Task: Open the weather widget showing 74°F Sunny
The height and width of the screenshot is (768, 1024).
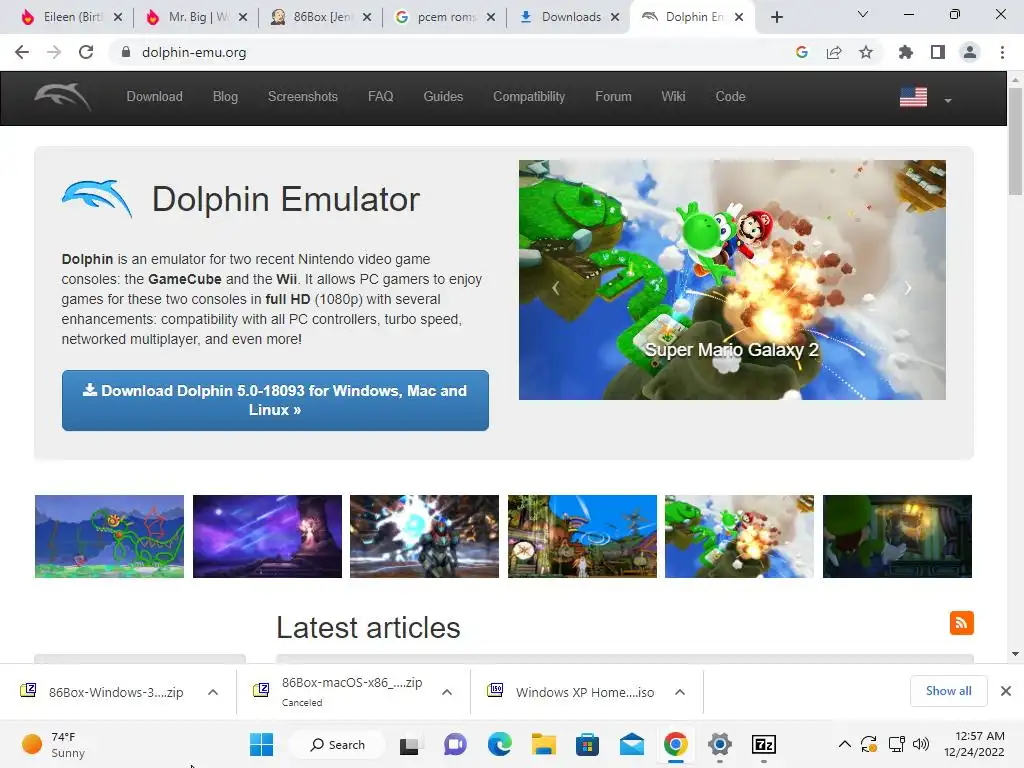Action: pos(56,744)
